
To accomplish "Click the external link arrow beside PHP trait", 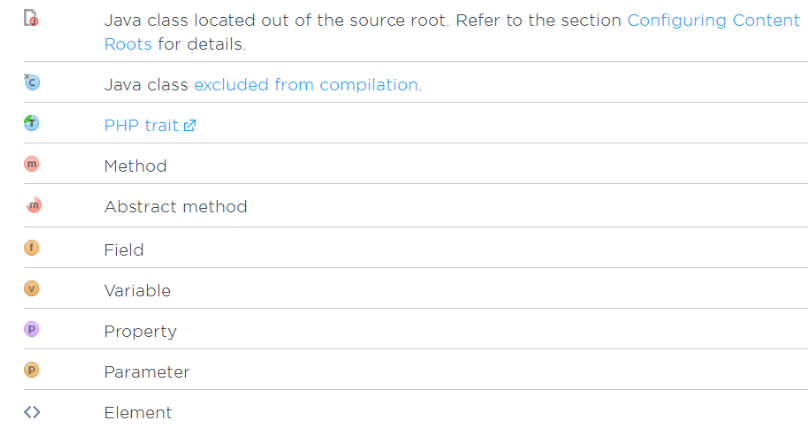I will pos(188,126).
